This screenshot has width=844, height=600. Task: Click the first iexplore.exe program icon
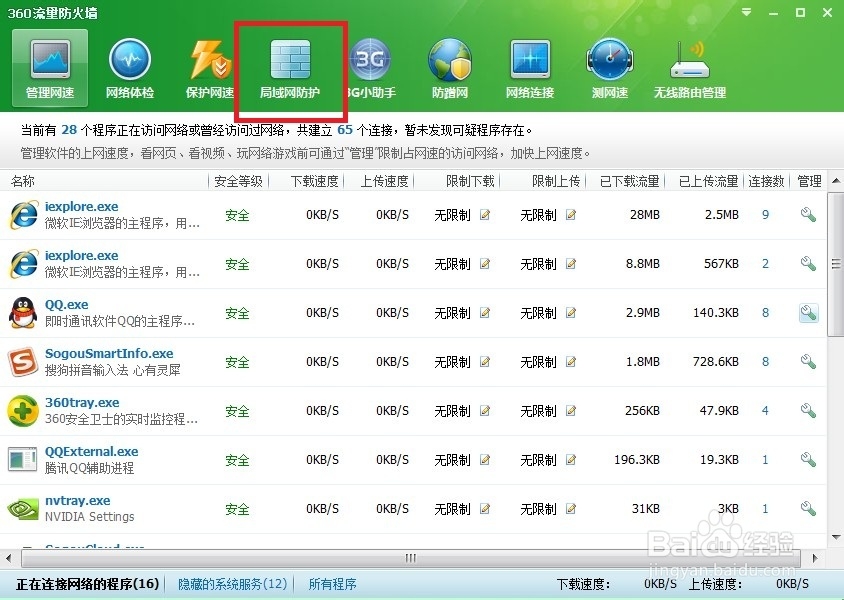click(x=23, y=215)
